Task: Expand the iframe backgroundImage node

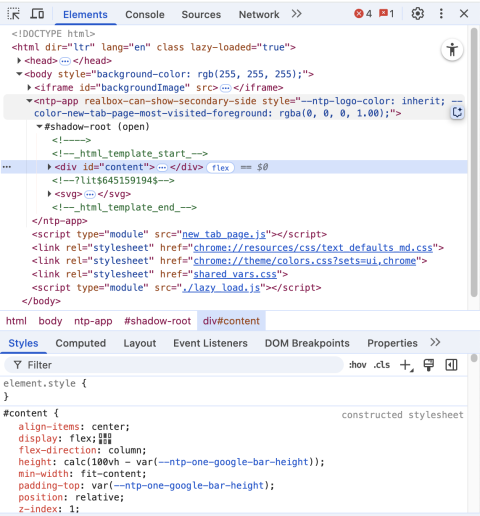Action: click(29, 87)
